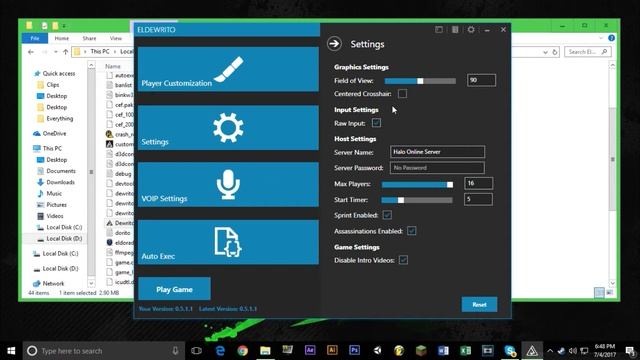640x360 pixels.
Task: Click the window-layout icon in ELDEWRITO title bar
Action: pyautogui.click(x=439, y=29)
